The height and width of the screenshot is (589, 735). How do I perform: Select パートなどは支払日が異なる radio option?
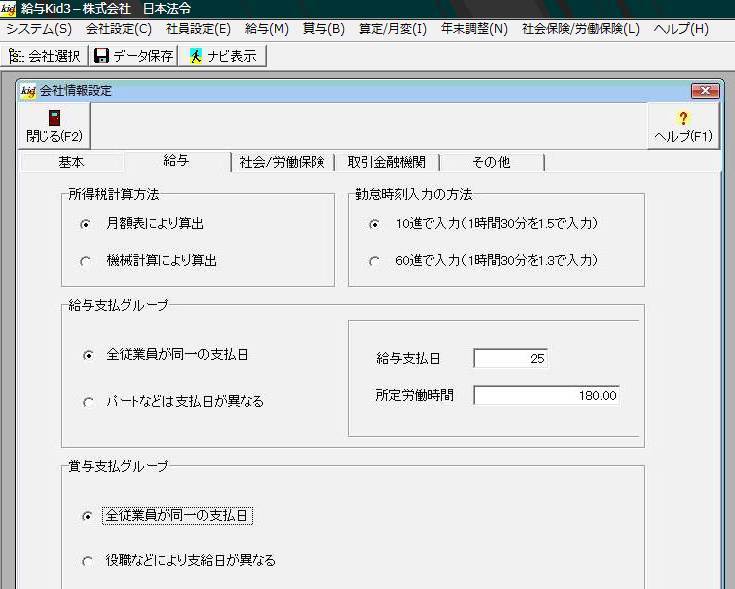[x=173, y=402]
